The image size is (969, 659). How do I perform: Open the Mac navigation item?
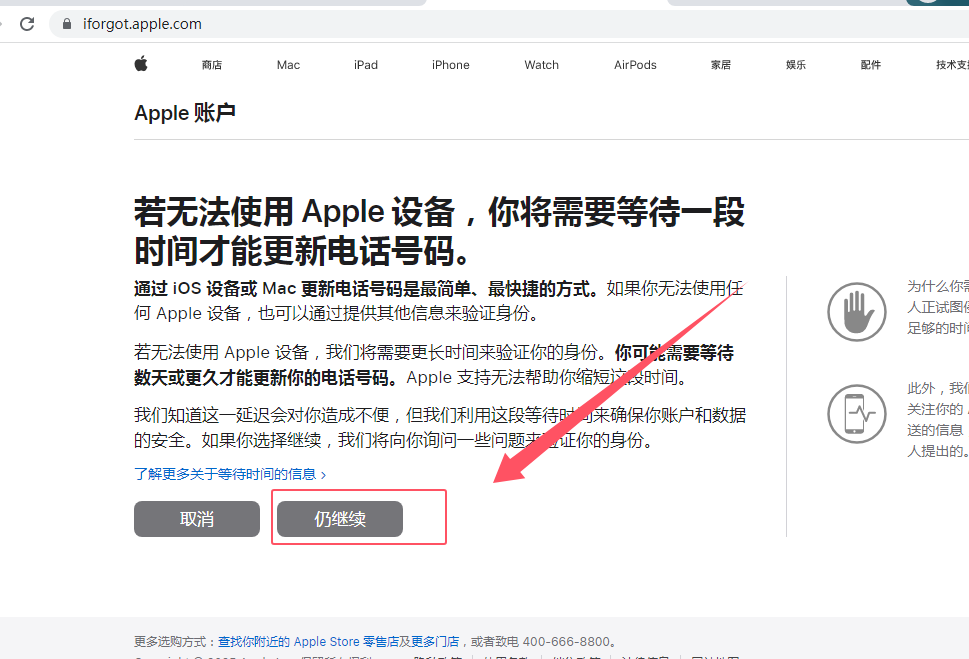288,65
